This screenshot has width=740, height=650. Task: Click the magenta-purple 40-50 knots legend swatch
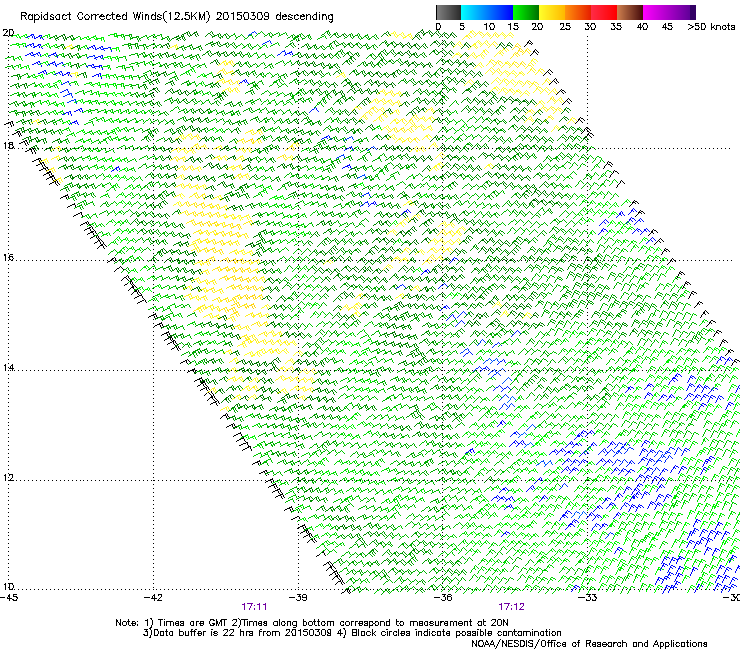tap(669, 12)
